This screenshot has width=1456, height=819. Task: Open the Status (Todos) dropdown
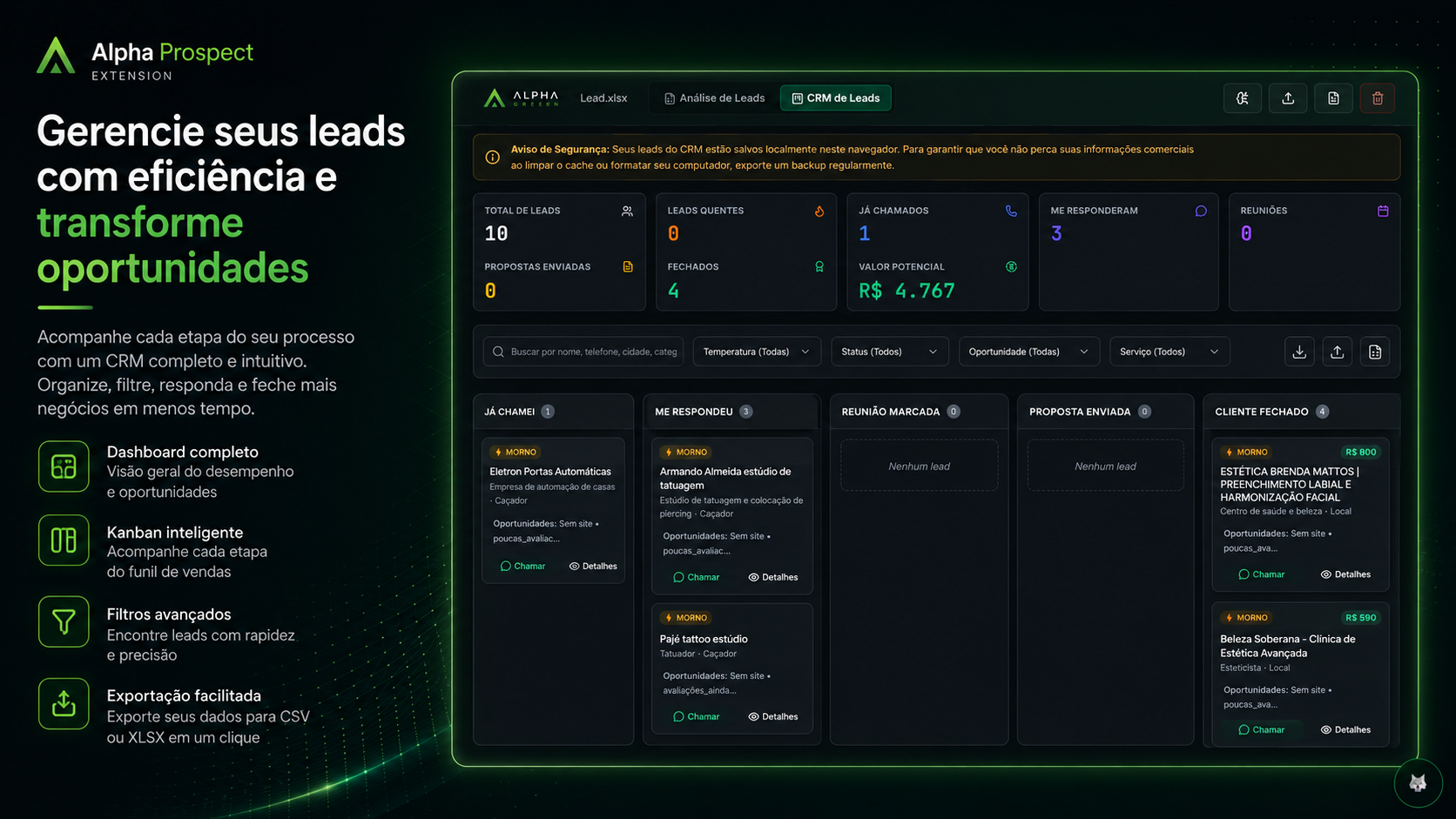tap(889, 352)
